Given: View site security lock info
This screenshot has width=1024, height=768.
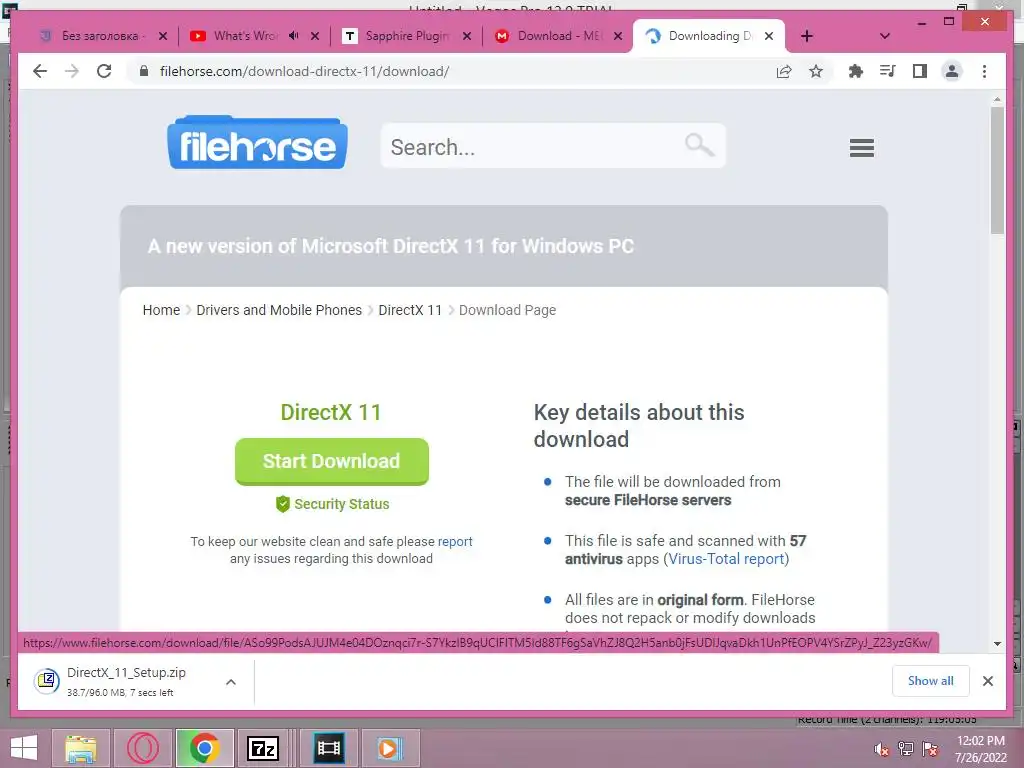Looking at the screenshot, I should click(144, 71).
